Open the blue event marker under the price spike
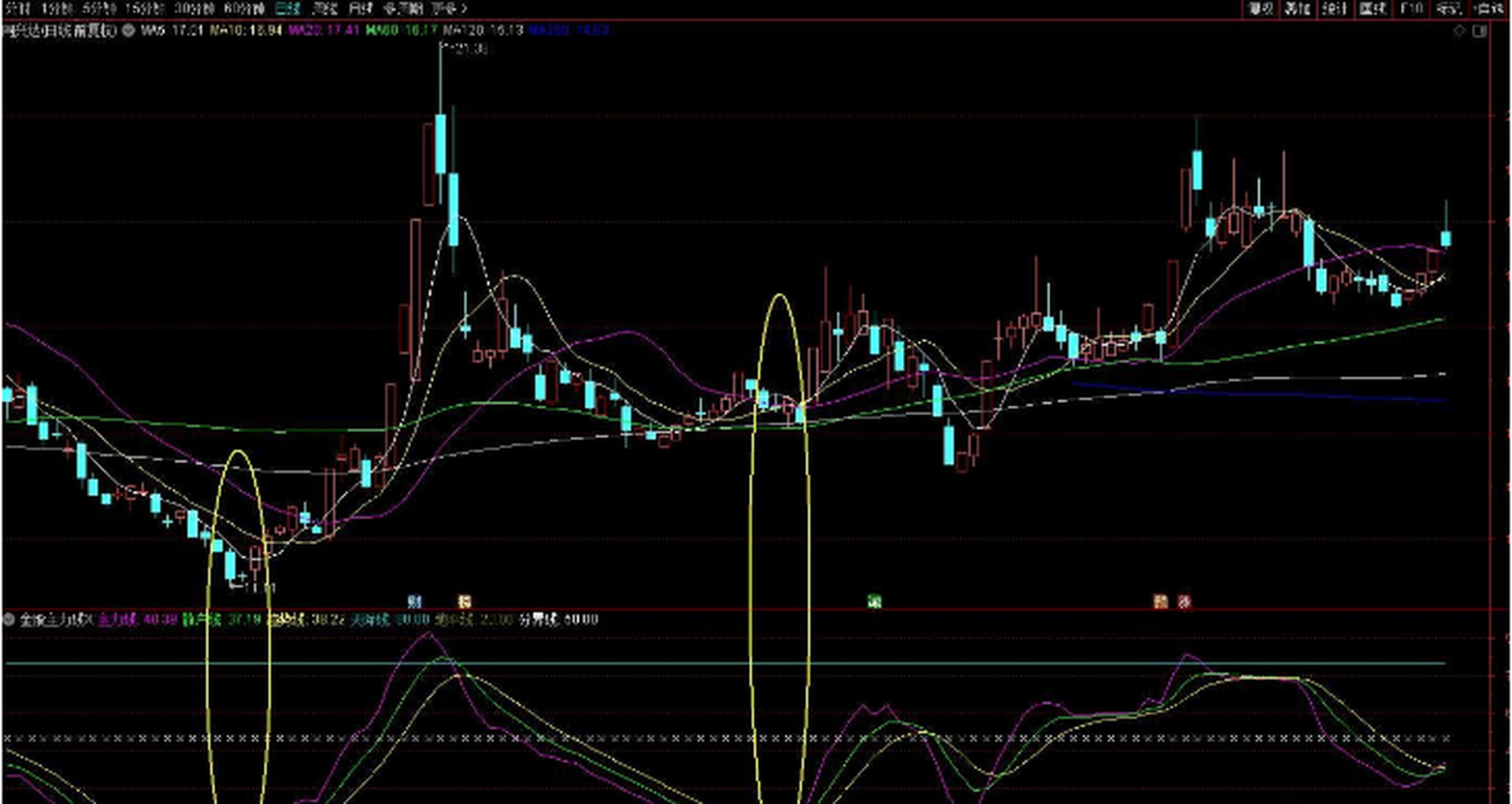Screen dimensions: 1512x804 click(x=415, y=602)
